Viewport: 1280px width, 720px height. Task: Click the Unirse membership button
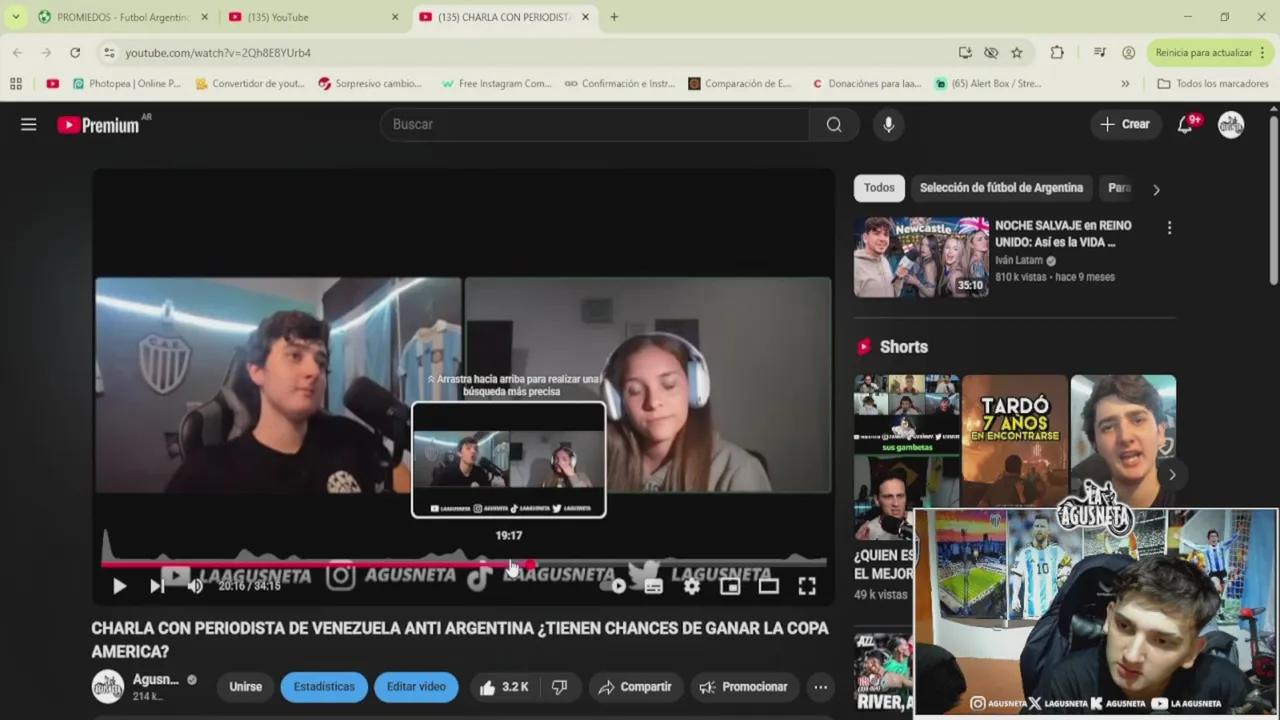pos(245,687)
